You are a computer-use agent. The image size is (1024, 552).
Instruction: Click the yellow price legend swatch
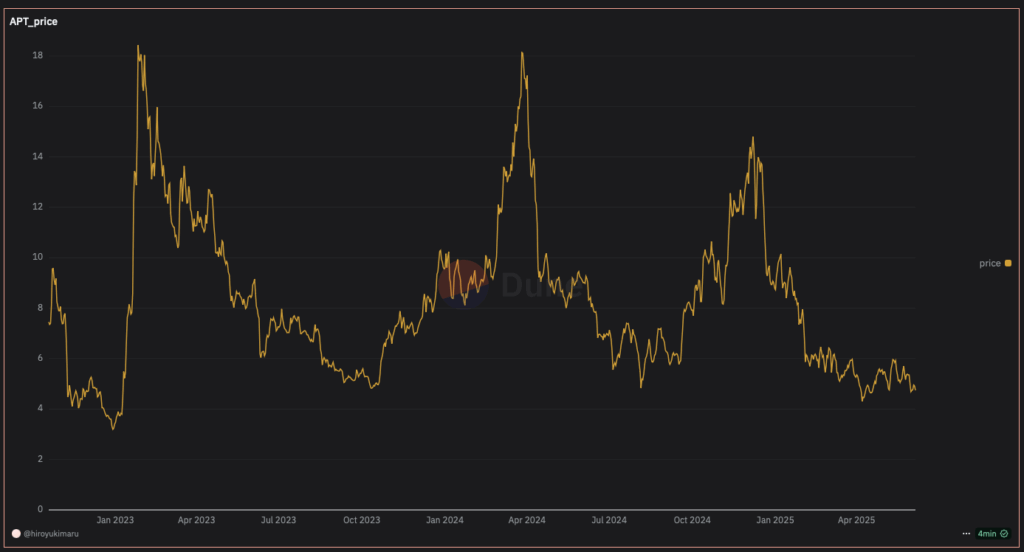[1008, 263]
